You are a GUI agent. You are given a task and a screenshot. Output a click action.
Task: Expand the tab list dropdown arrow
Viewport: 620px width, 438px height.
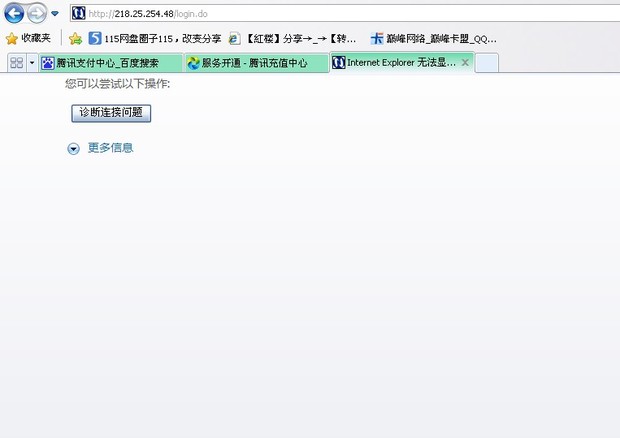[32, 62]
